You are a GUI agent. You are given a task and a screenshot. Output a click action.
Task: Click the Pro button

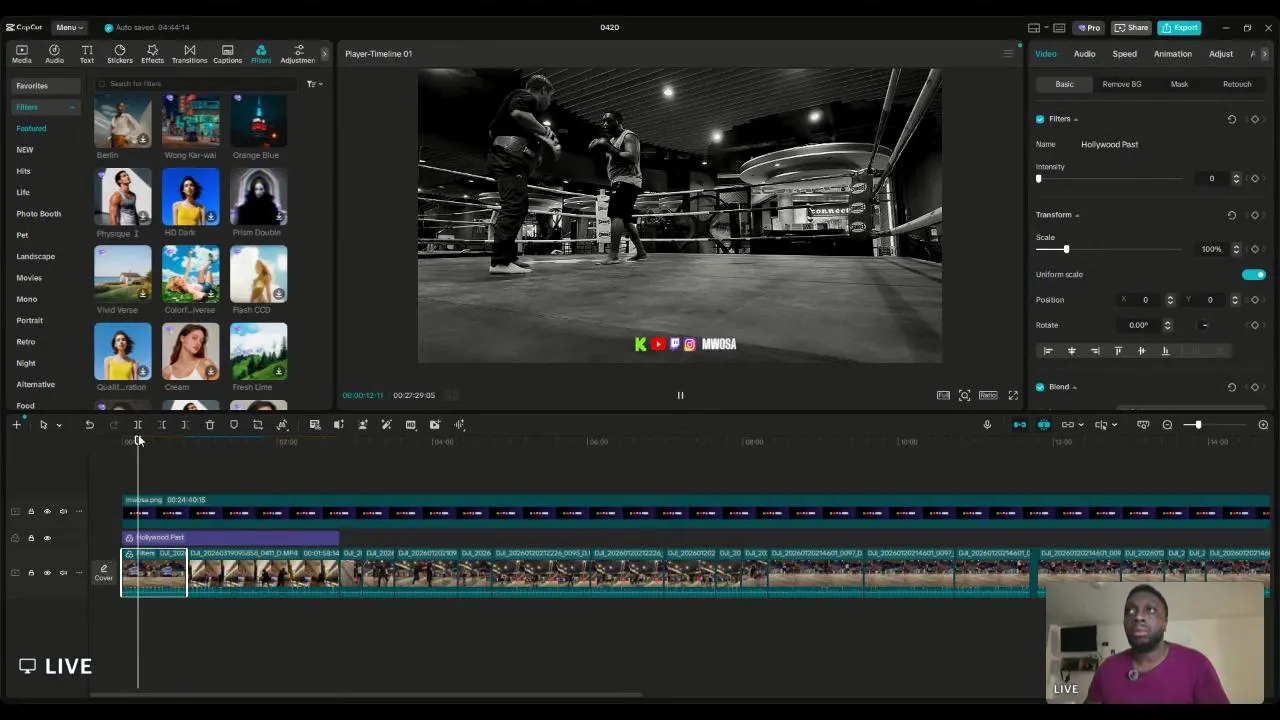1089,28
